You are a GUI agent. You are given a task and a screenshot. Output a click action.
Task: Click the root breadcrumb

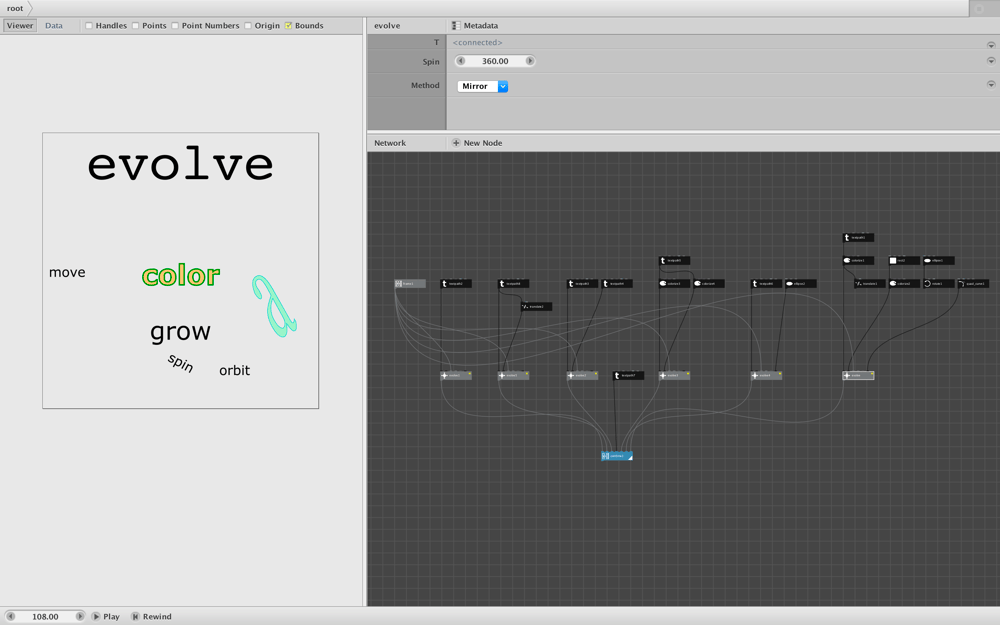15,8
